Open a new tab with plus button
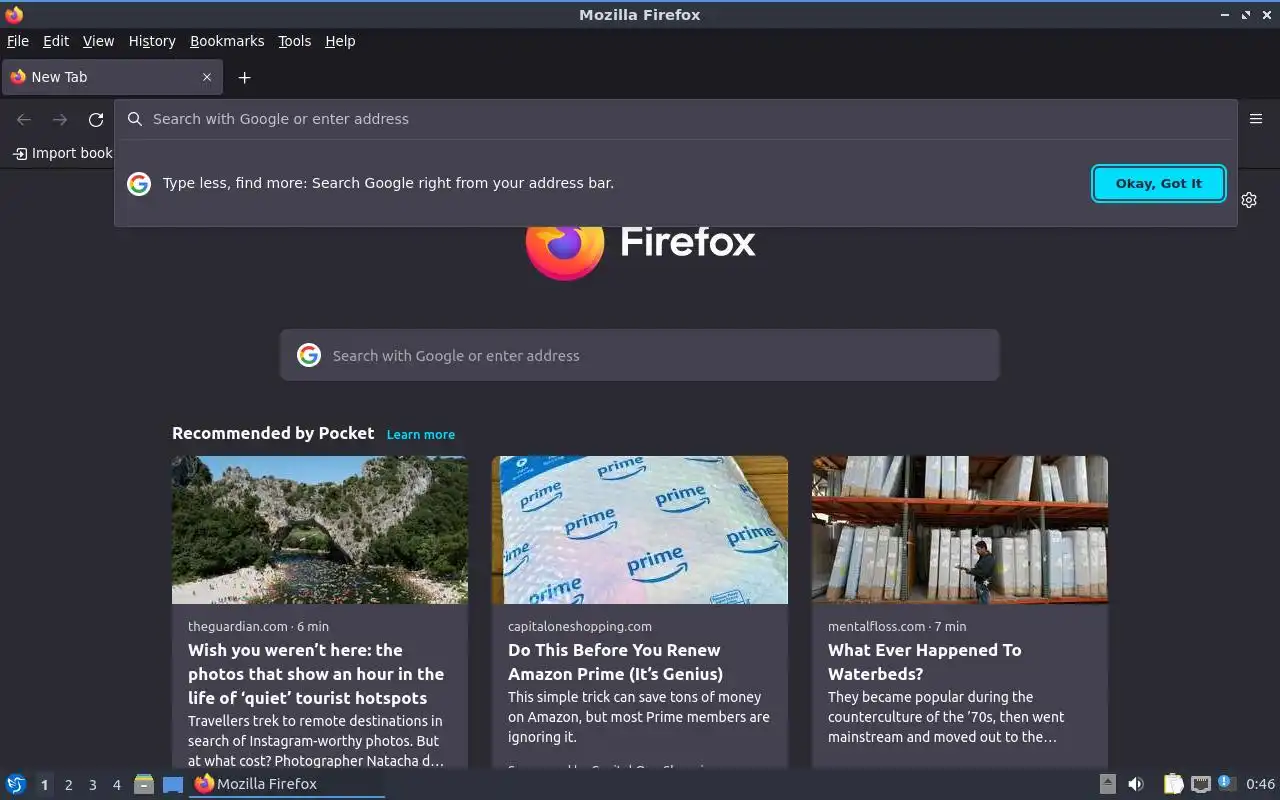 [x=244, y=77]
